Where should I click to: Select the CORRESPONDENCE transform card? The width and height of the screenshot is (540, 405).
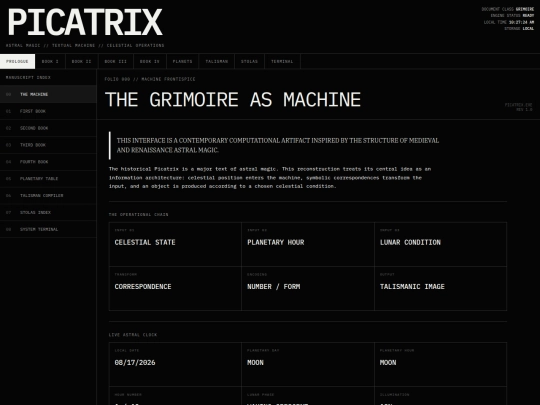click(x=175, y=289)
